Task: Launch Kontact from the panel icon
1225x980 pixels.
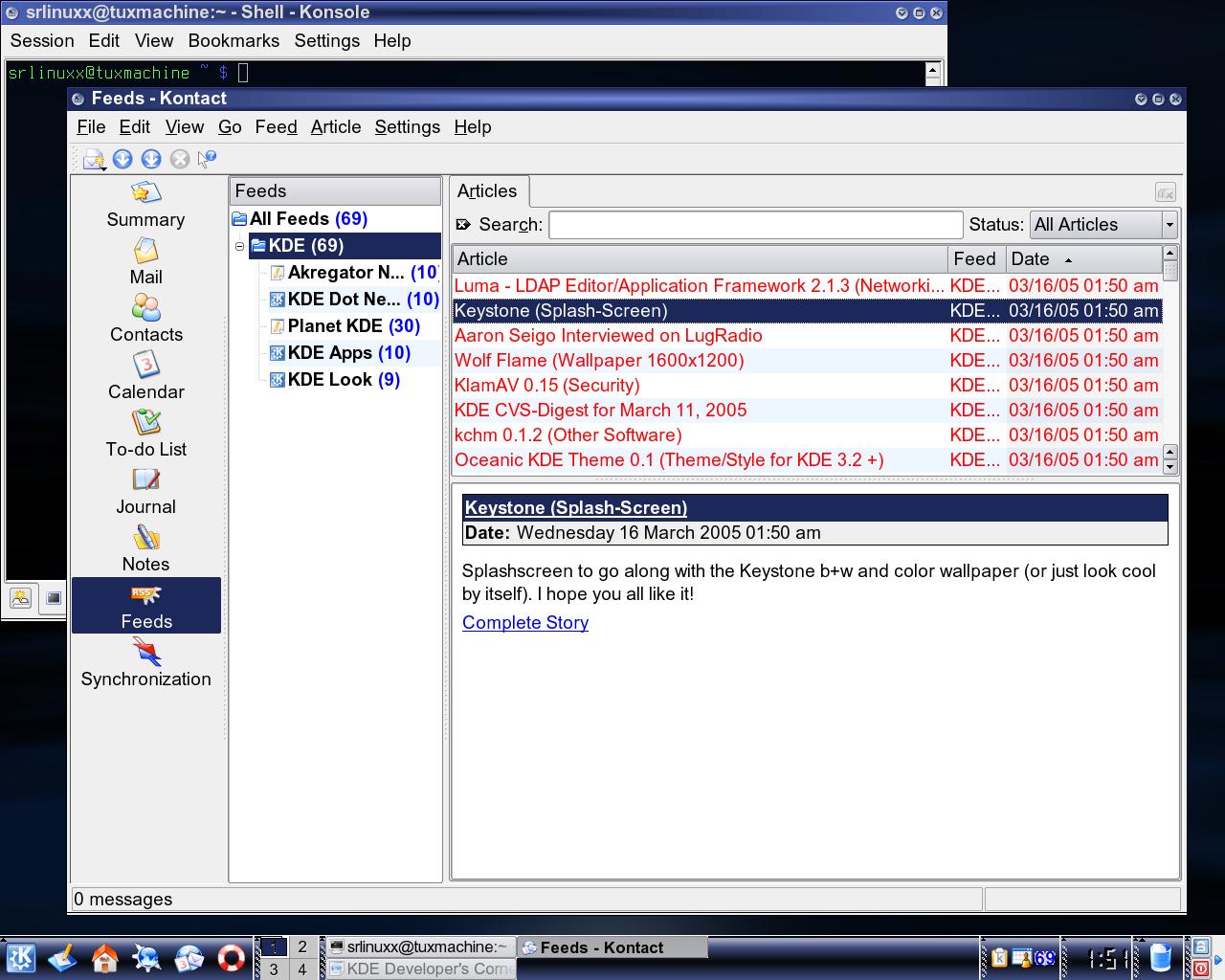Action: (x=189, y=957)
